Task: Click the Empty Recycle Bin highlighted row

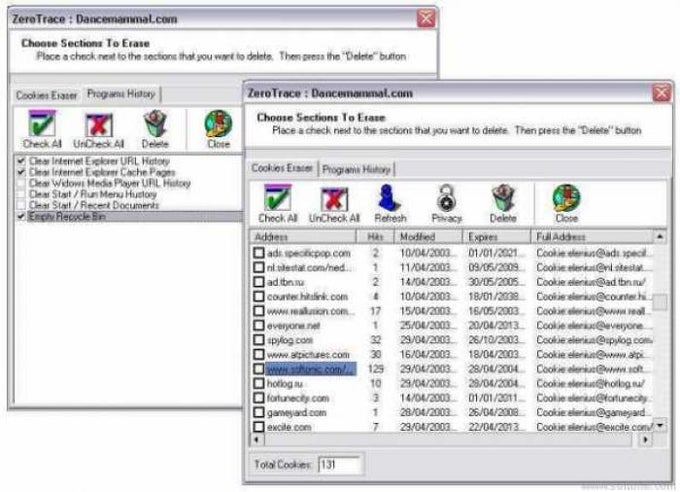Action: tap(134, 216)
